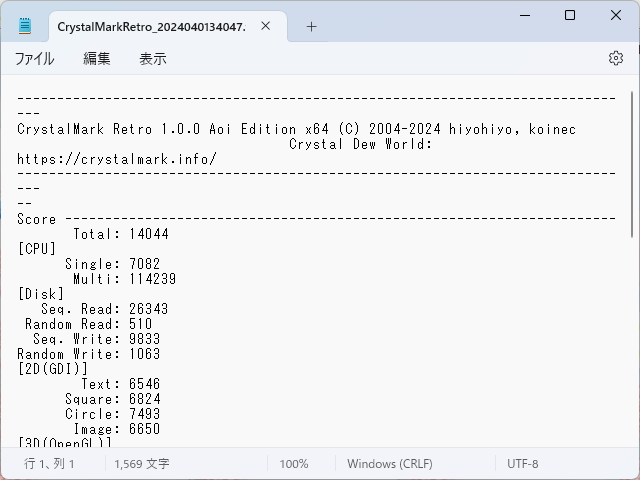The height and width of the screenshot is (480, 640).
Task: Click the Random Read: 510 line
Action: point(89,324)
